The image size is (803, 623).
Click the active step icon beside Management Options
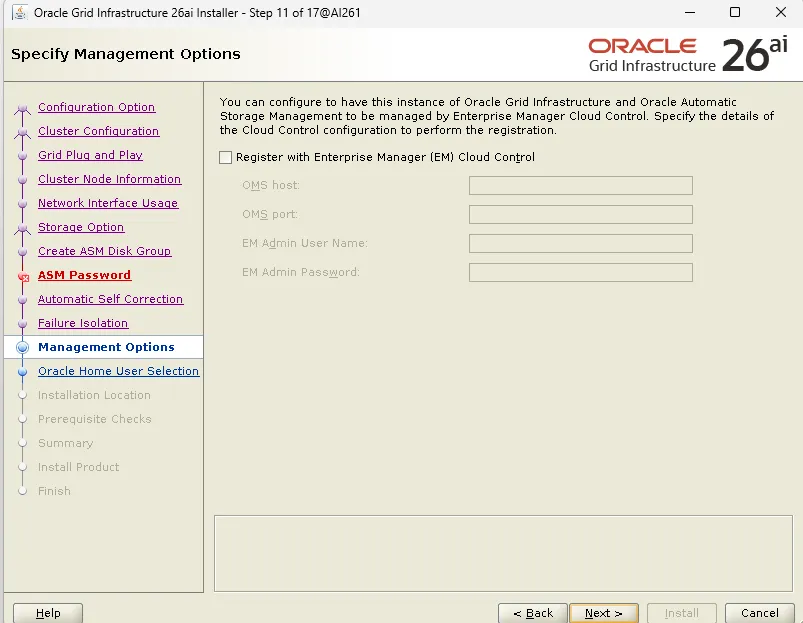click(22, 348)
